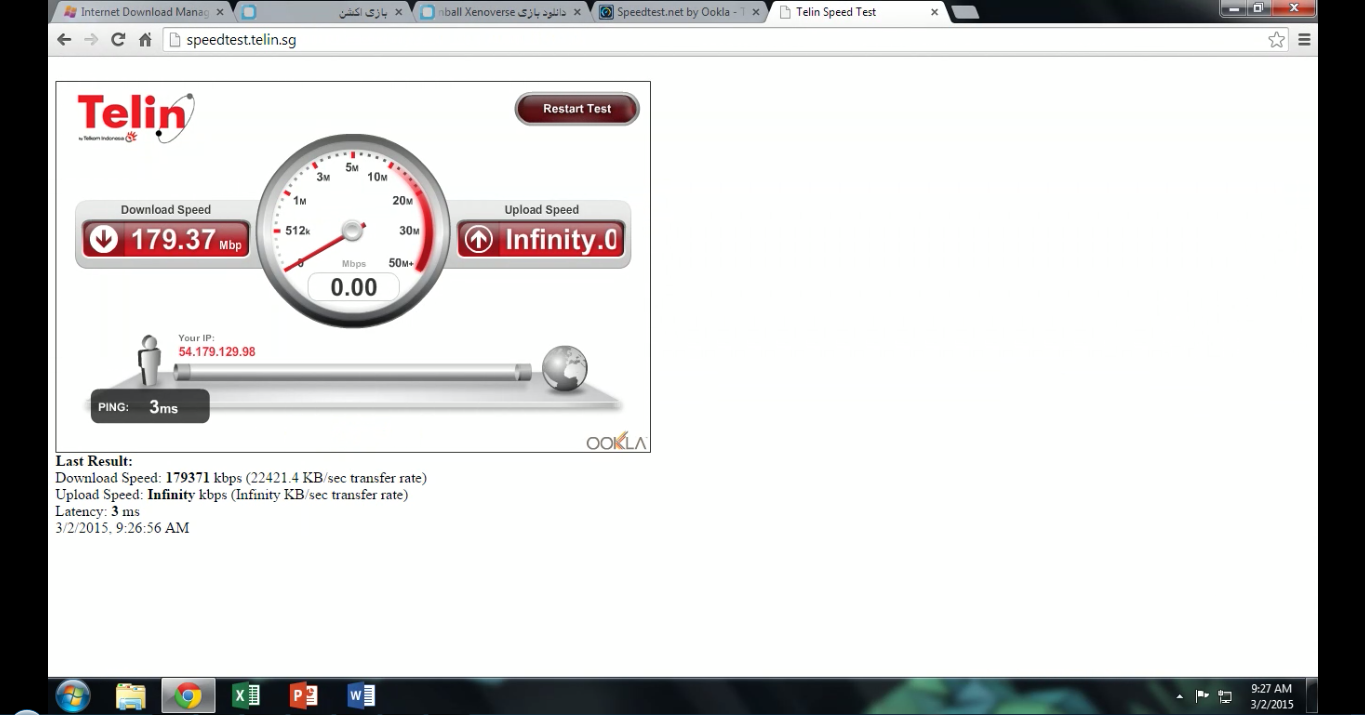The image size is (1365, 715).
Task: Click the IP address 54.179.129.98
Action: pos(217,352)
